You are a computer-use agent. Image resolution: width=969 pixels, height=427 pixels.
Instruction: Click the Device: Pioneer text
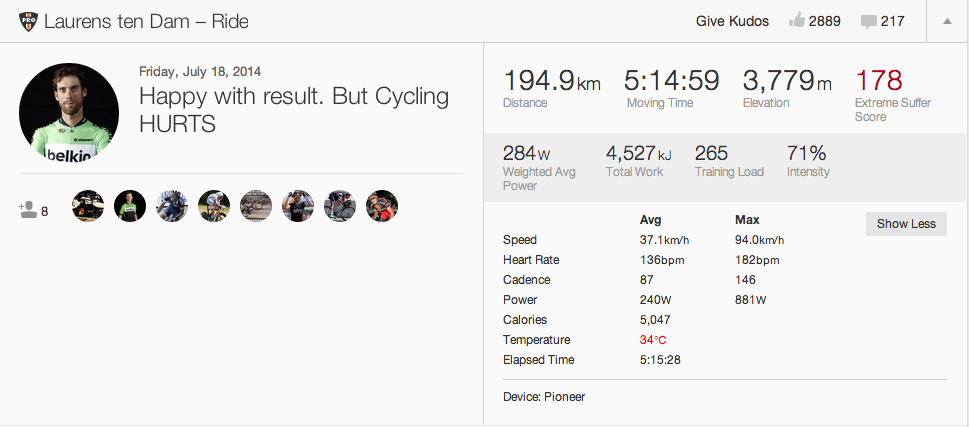click(x=544, y=397)
